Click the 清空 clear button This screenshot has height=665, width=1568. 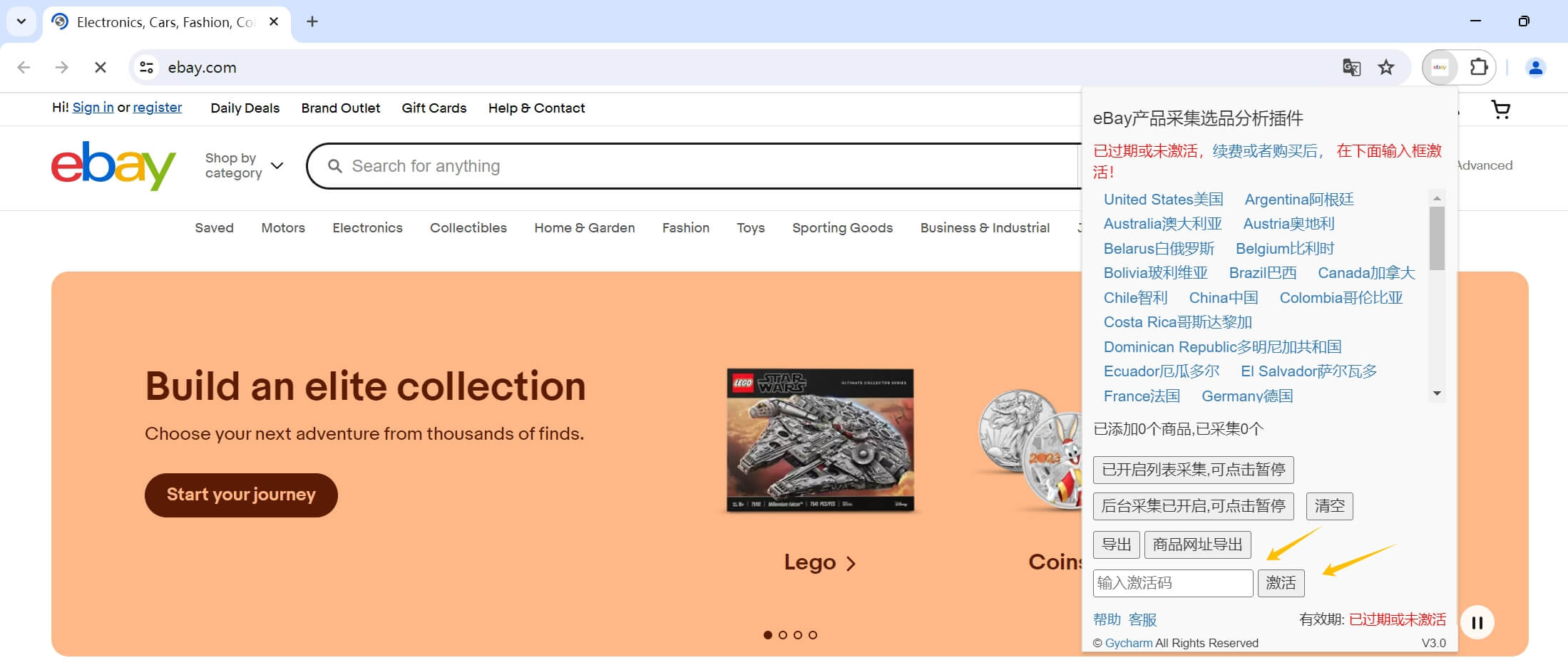point(1329,506)
